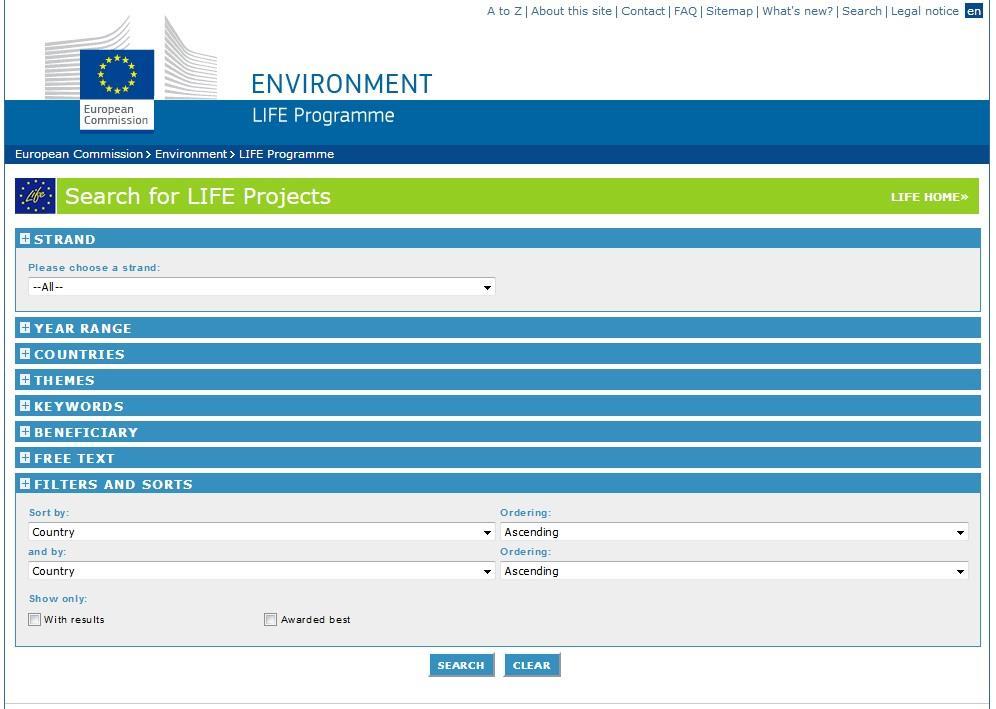The width and height of the screenshot is (996, 709).
Task: Click the LIFE logo beside search title
Action: tap(36, 196)
